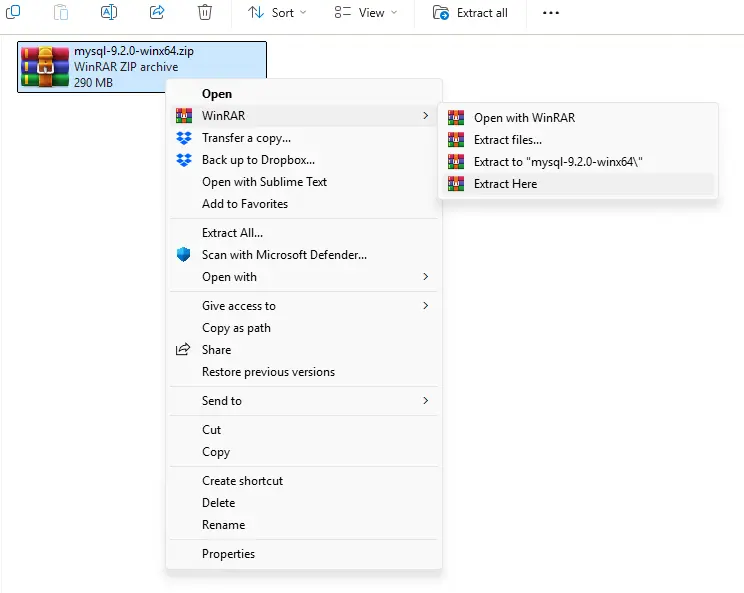Image resolution: width=744 pixels, height=593 pixels.
Task: Click the Paste clipboard icon in toolbar
Action: pos(61,12)
